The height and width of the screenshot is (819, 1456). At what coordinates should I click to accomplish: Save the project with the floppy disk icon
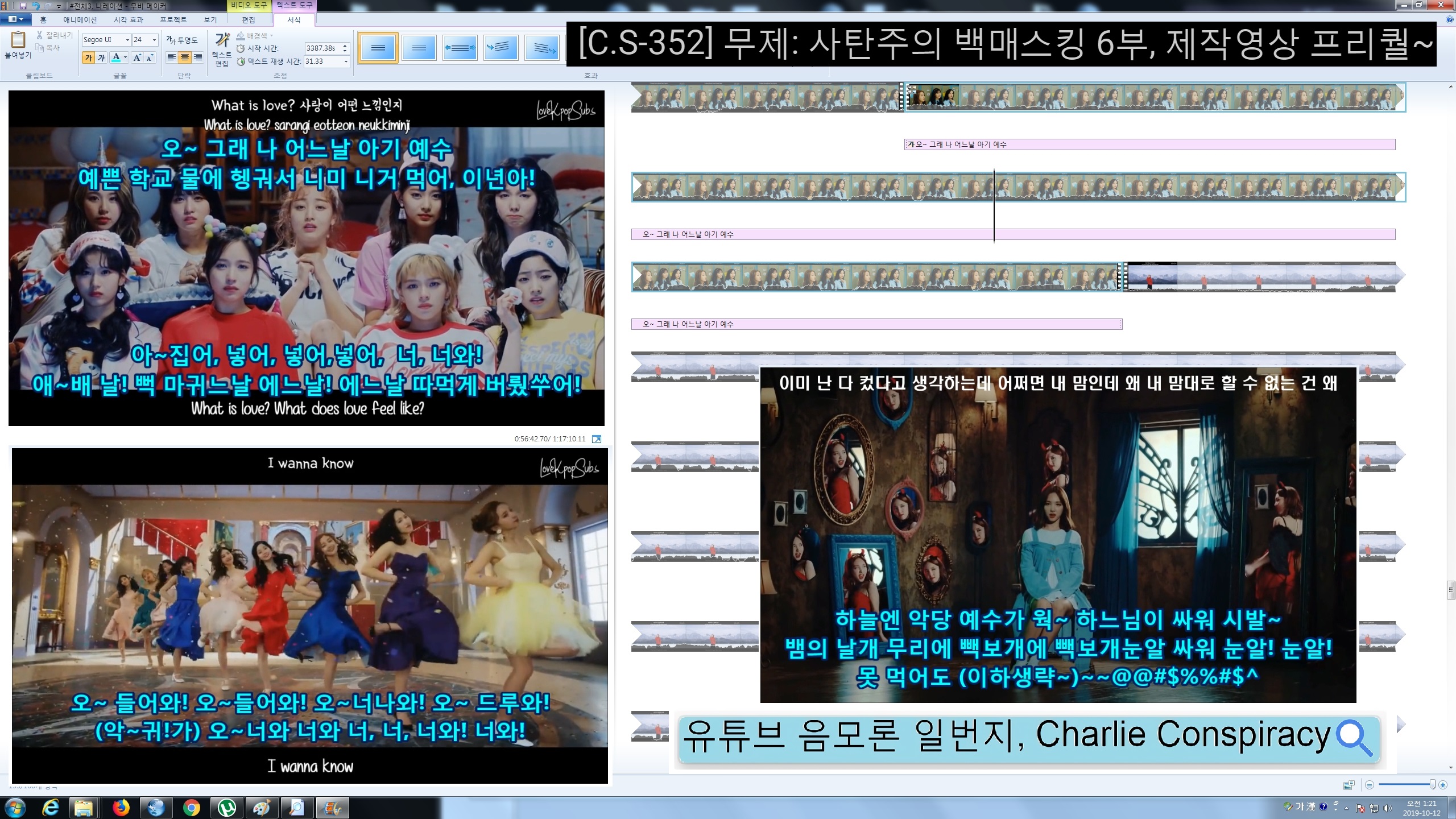[x=23, y=6]
